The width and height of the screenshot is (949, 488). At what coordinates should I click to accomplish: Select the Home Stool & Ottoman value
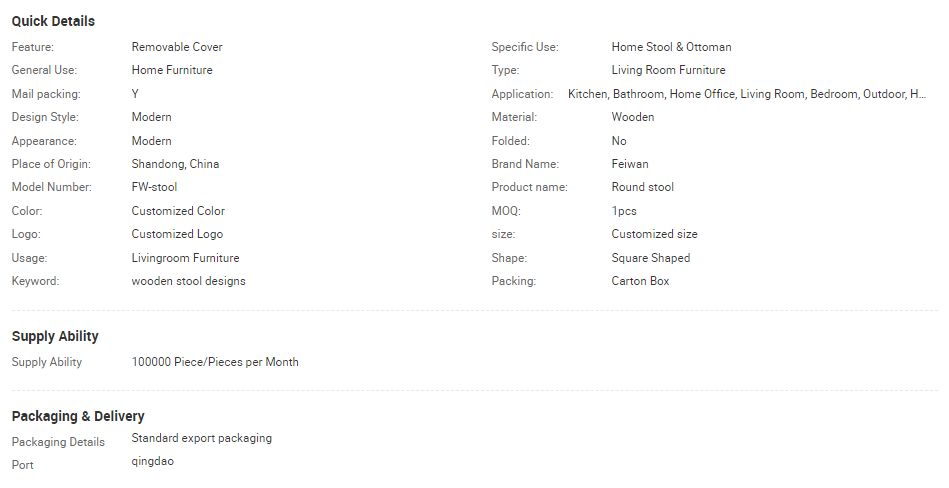pos(671,47)
